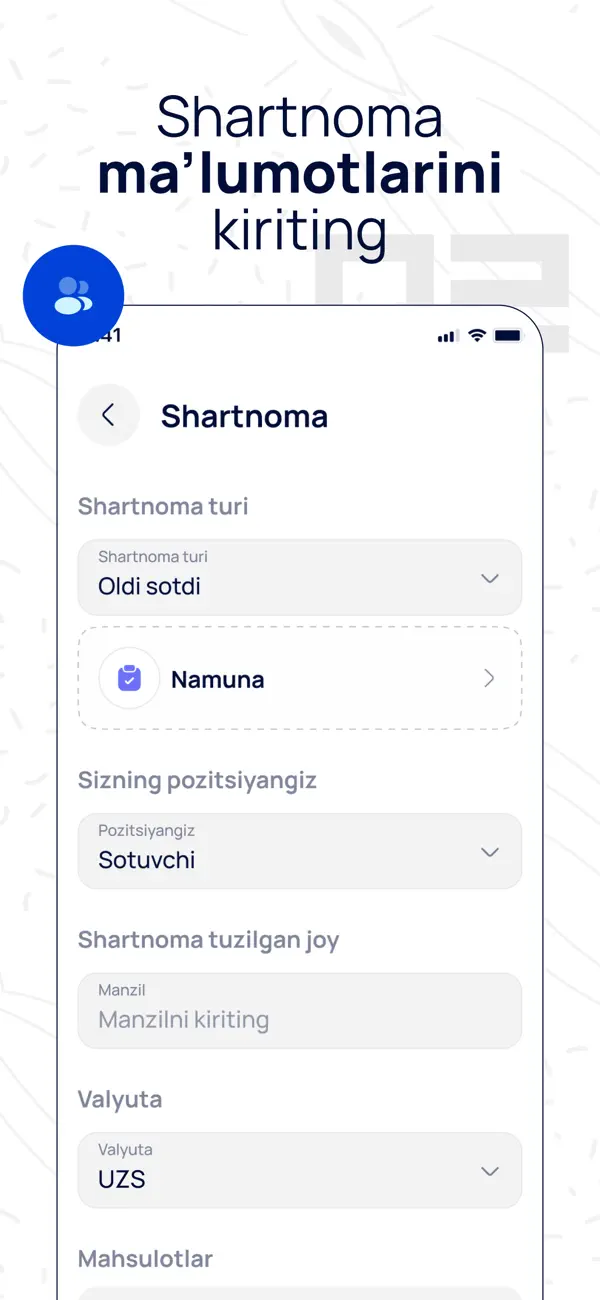Click the blue users group icon
Viewport: 600px width, 1300px height.
[x=73, y=296]
